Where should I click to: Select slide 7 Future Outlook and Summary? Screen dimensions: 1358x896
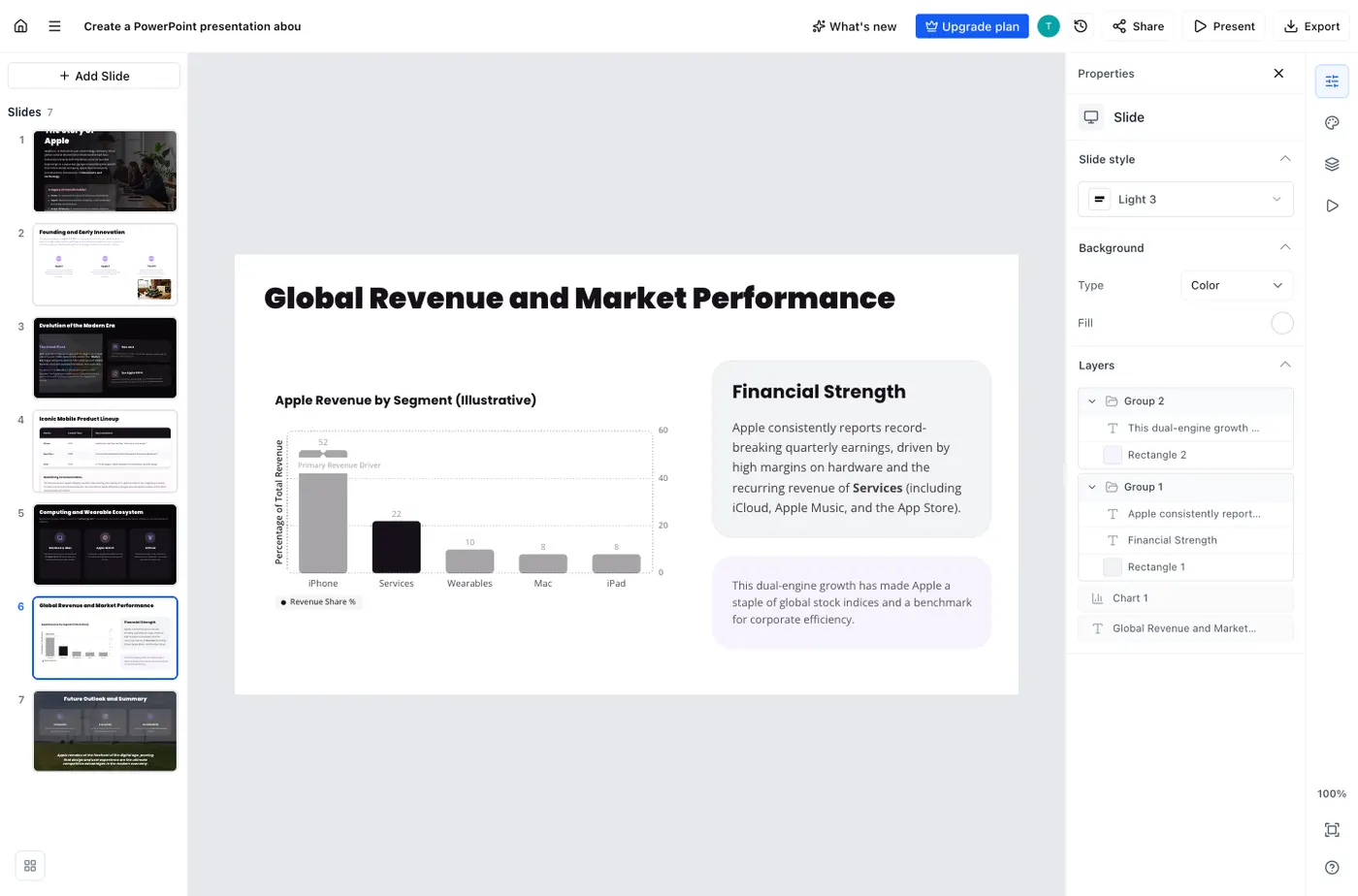(x=105, y=731)
